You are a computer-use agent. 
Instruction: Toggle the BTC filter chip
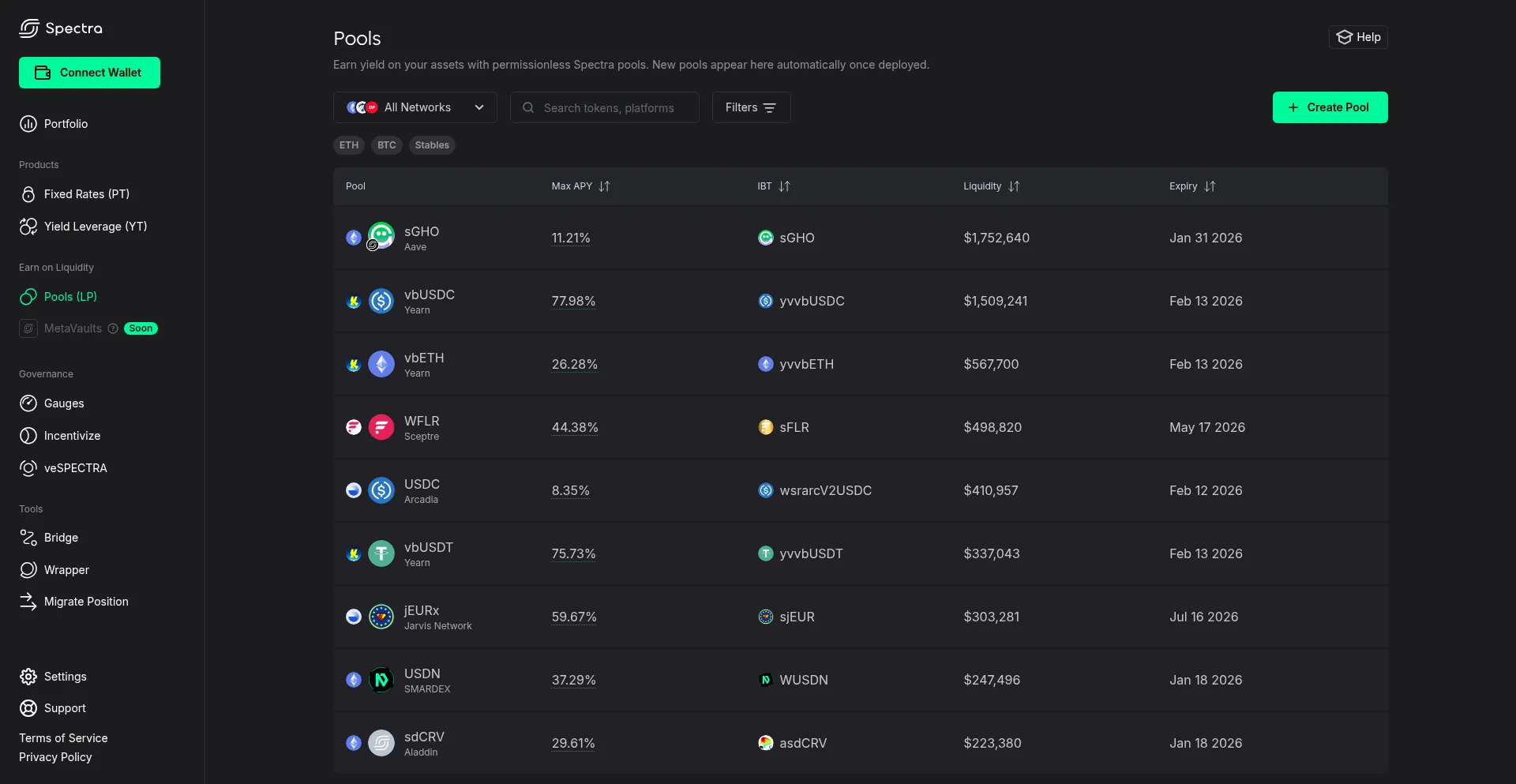[x=386, y=145]
